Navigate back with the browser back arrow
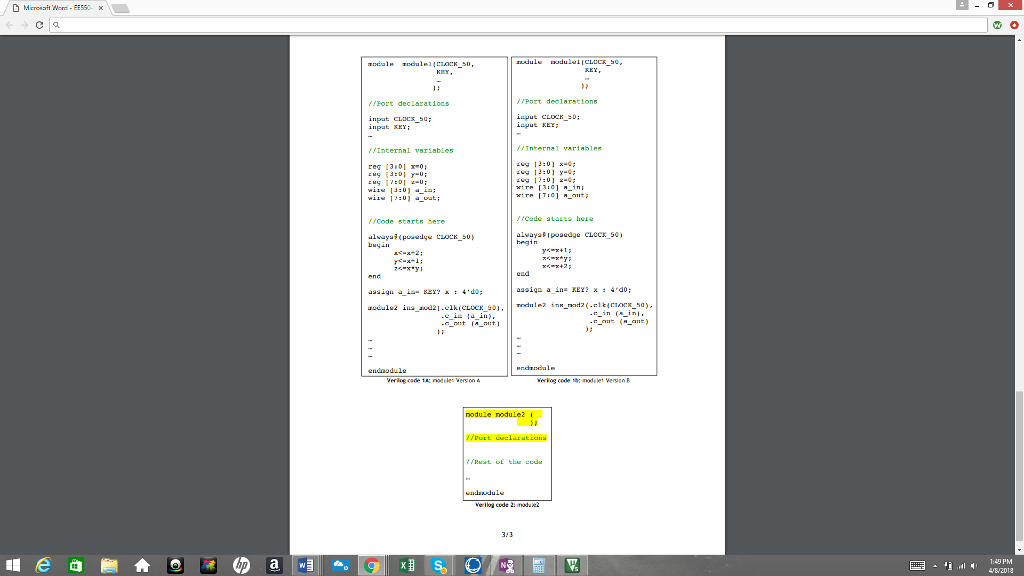This screenshot has height=576, width=1024. [x=8, y=26]
